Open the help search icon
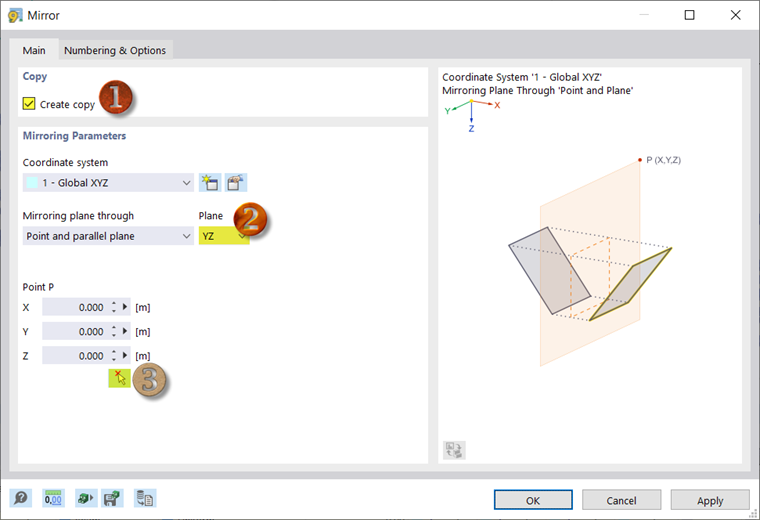760x520 pixels. coord(21,498)
